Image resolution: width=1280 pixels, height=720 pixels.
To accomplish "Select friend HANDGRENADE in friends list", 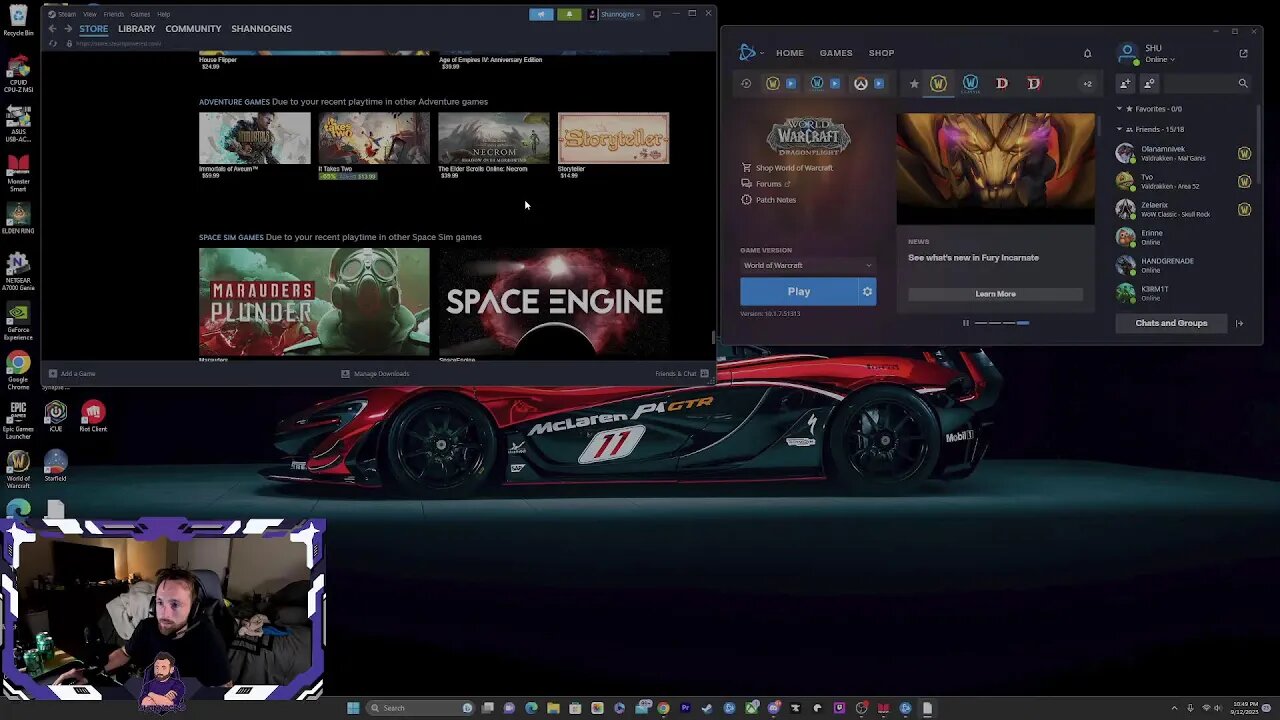I will [x=1183, y=265].
